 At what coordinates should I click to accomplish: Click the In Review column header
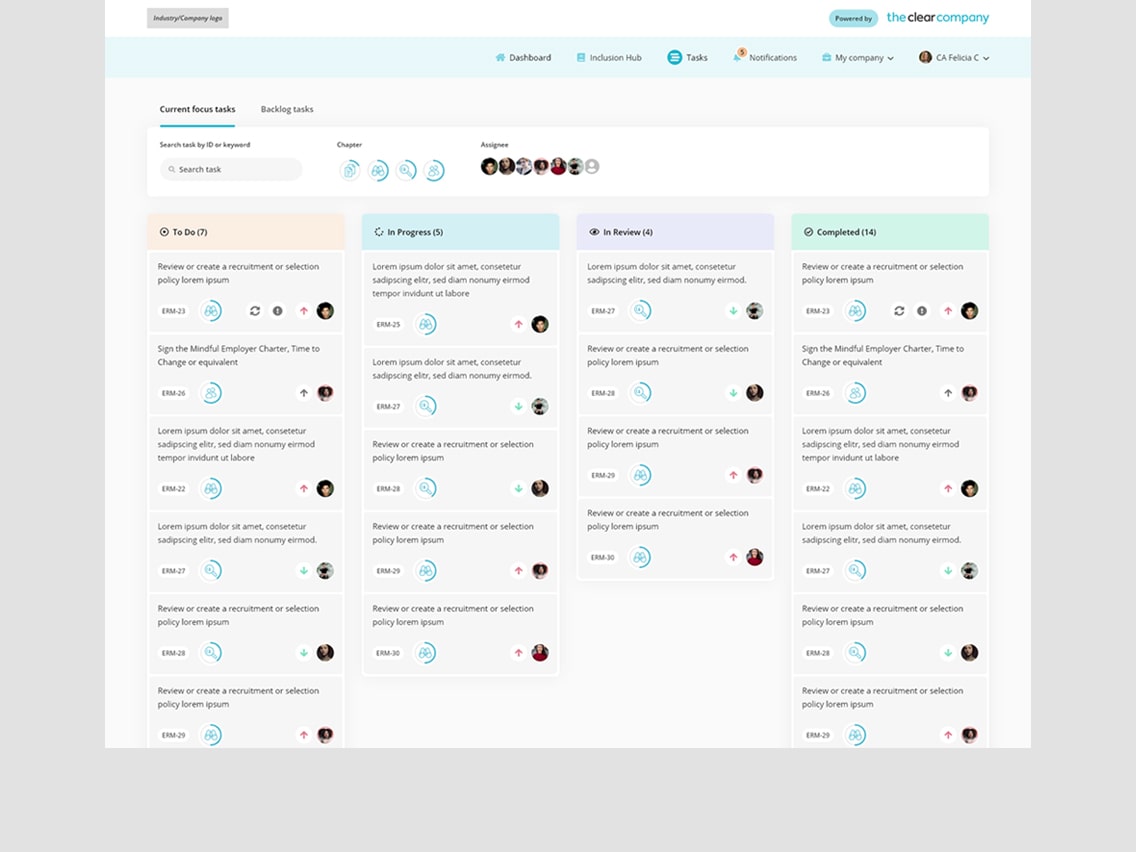675,232
